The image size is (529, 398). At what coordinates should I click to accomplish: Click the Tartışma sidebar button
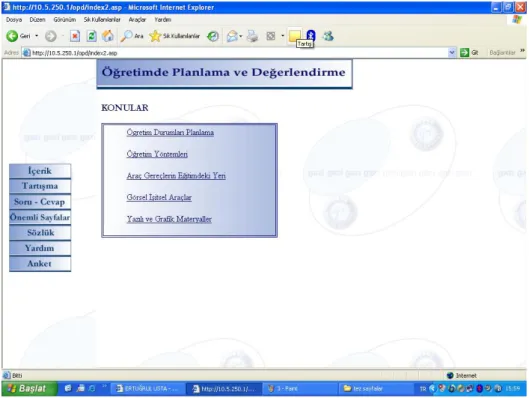click(x=40, y=186)
